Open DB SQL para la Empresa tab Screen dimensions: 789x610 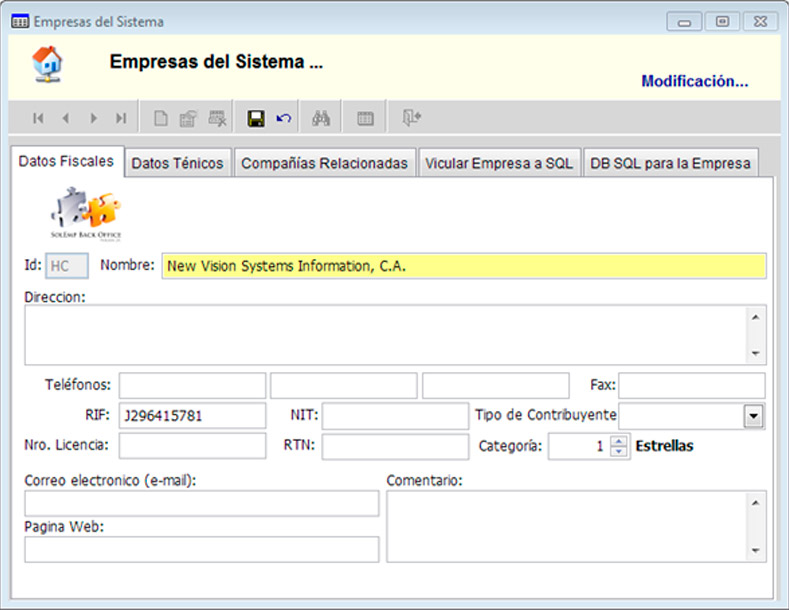tap(670, 163)
